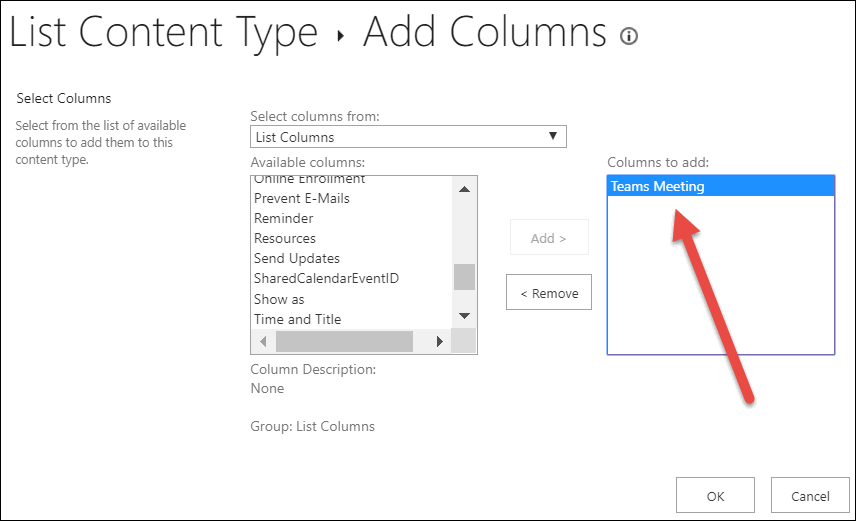
Task: Click the list scroll down arrow
Action: [x=465, y=316]
